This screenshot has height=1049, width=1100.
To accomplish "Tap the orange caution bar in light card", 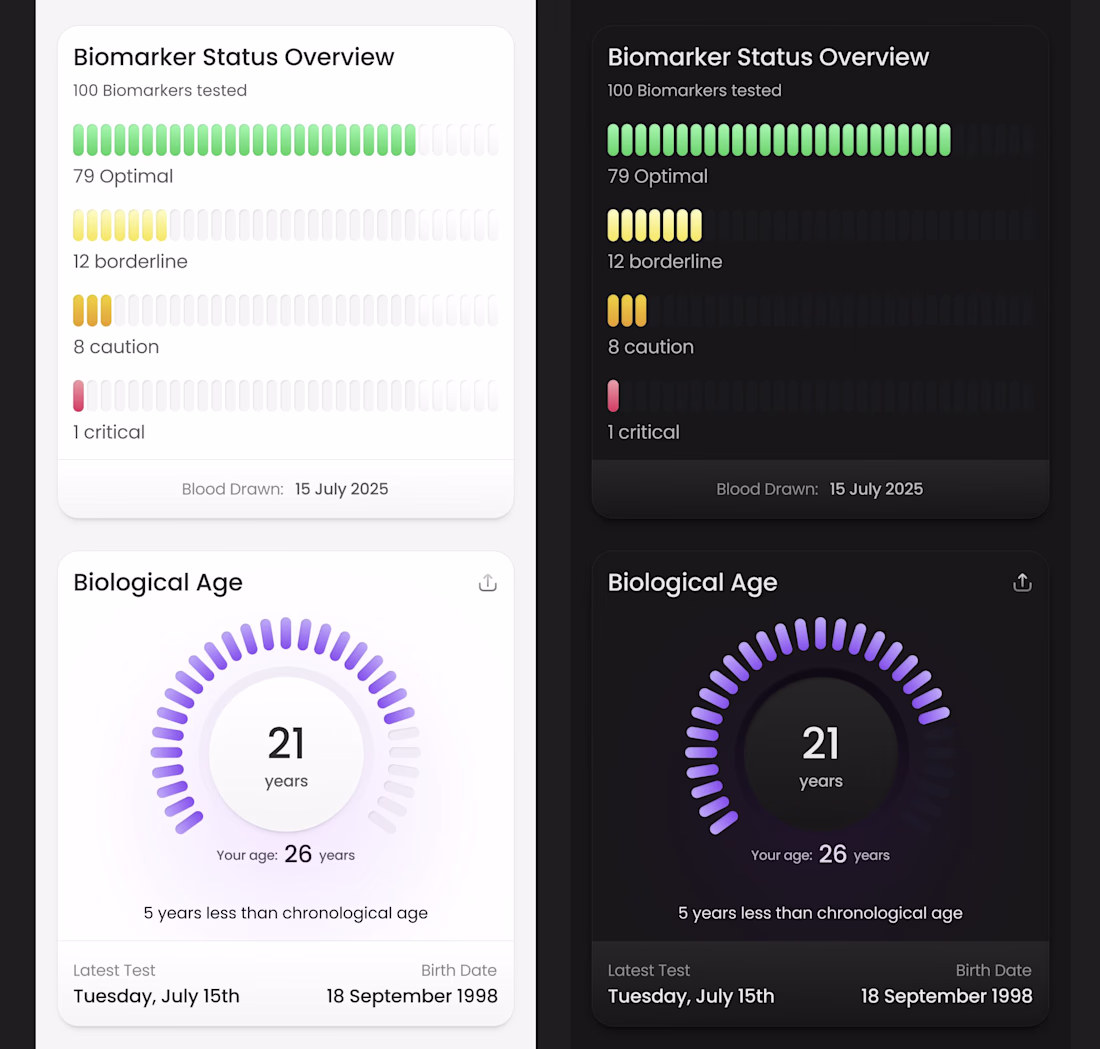I will [x=92, y=310].
